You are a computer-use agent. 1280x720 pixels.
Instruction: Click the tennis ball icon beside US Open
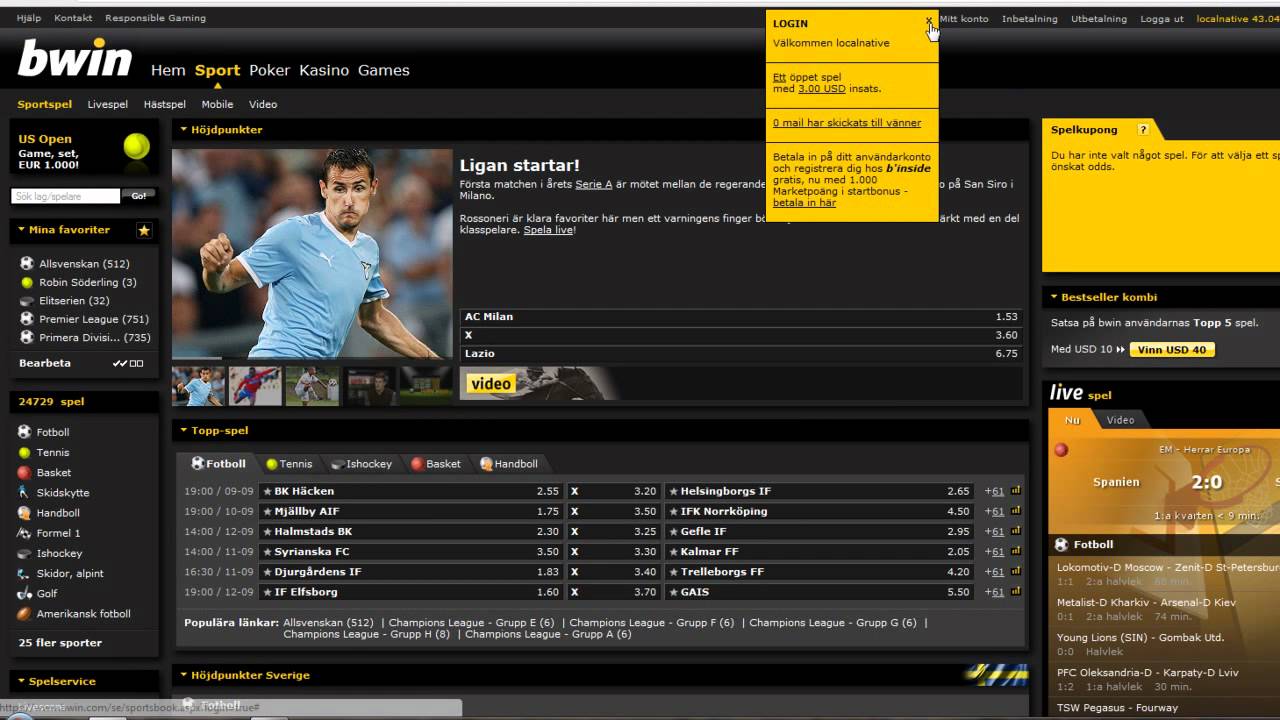136,147
